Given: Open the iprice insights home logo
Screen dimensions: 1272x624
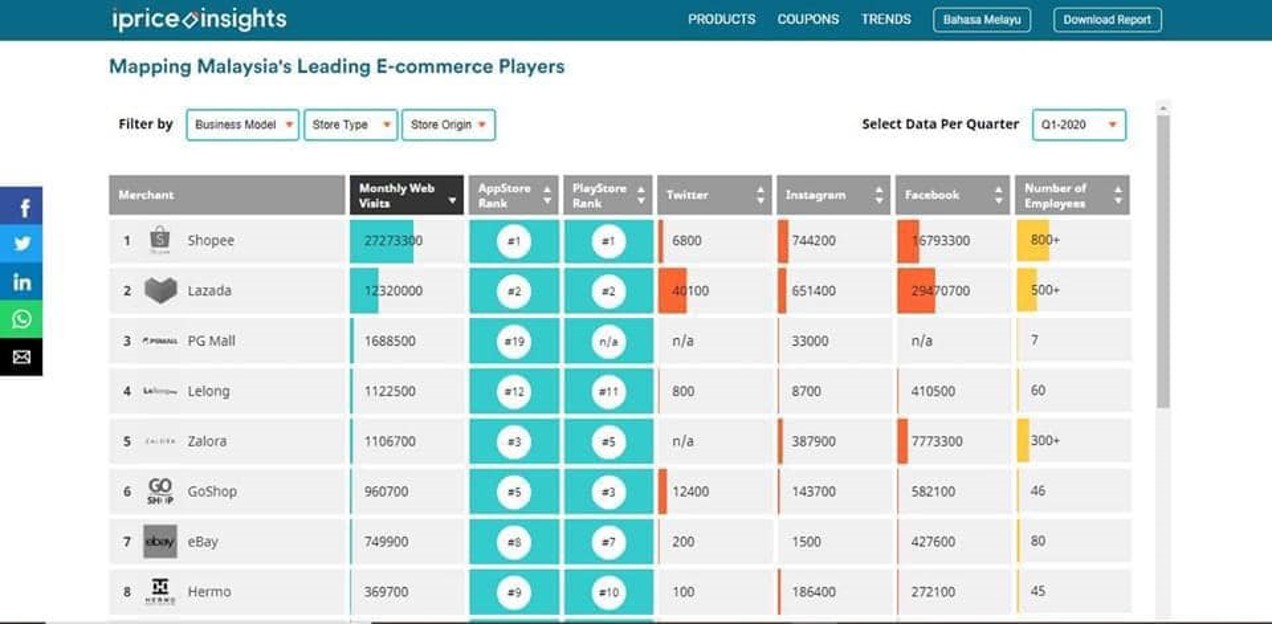Looking at the screenshot, I should click(x=200, y=19).
